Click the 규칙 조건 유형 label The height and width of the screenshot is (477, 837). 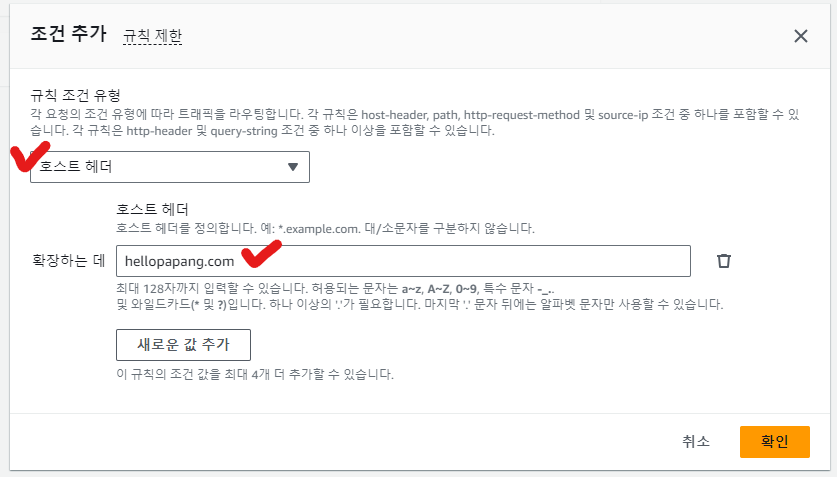[x=76, y=95]
